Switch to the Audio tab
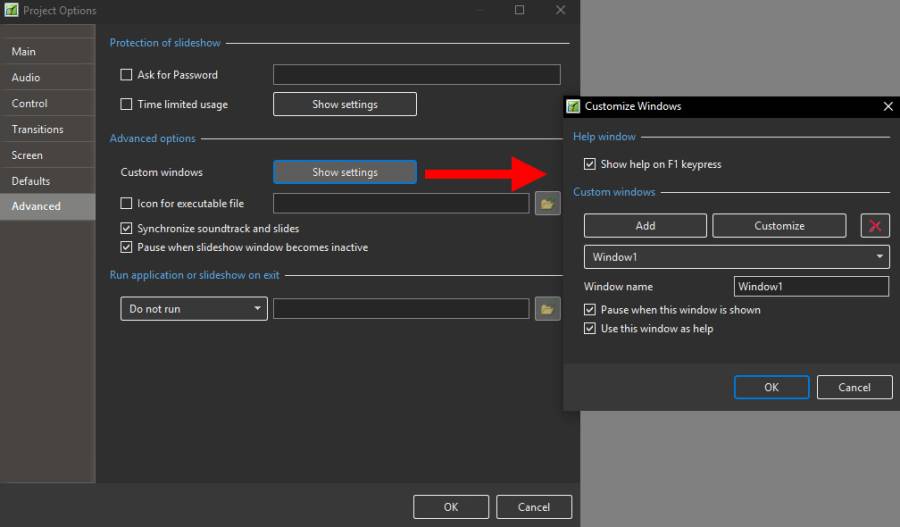 (26, 78)
